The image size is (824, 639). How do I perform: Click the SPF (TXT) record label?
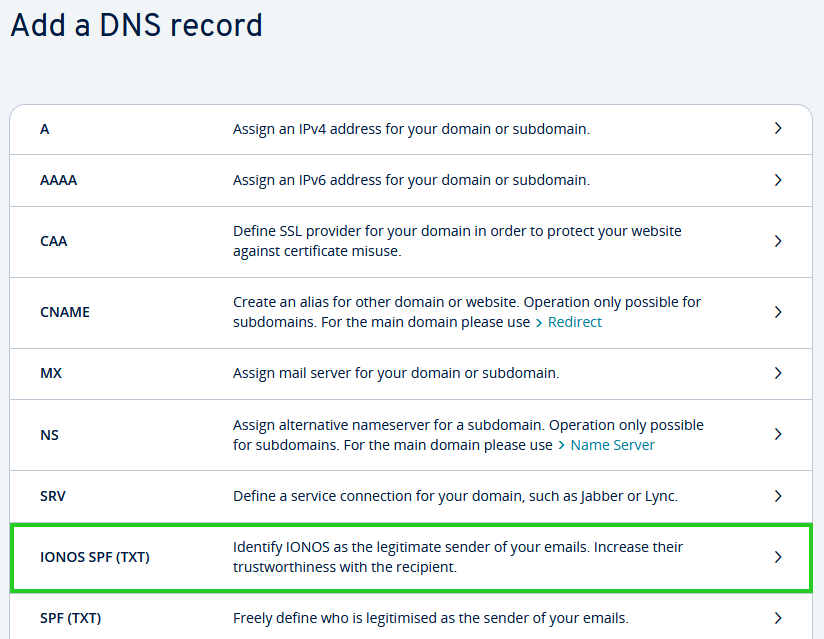click(x=71, y=618)
